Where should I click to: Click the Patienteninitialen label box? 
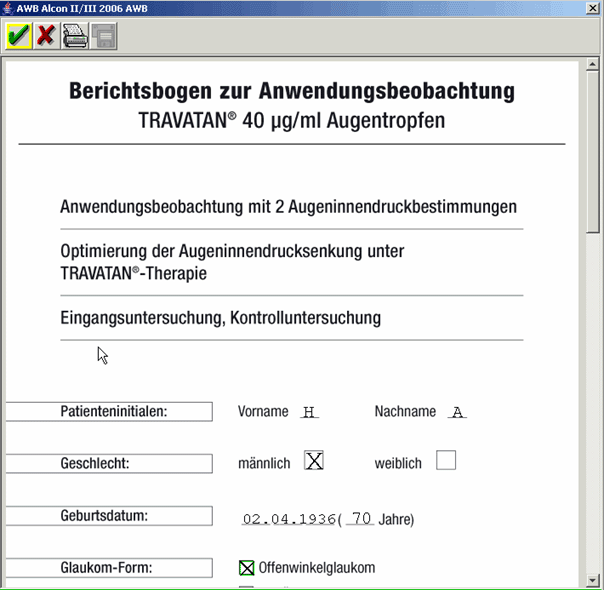click(x=109, y=412)
